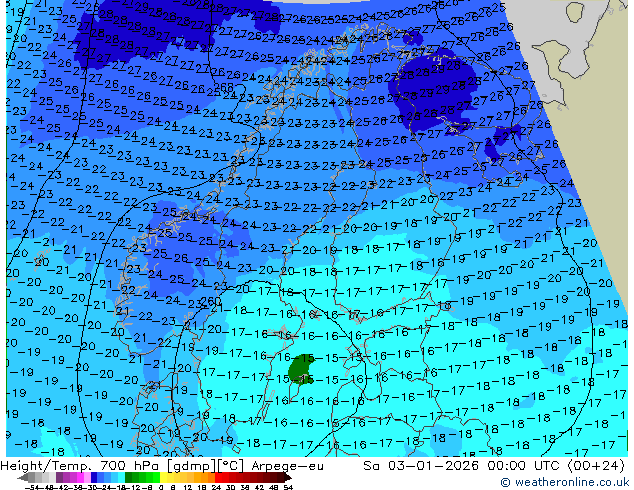Open the weatheronline.co.uk copyright link
The image size is (634, 490).
click(565, 482)
